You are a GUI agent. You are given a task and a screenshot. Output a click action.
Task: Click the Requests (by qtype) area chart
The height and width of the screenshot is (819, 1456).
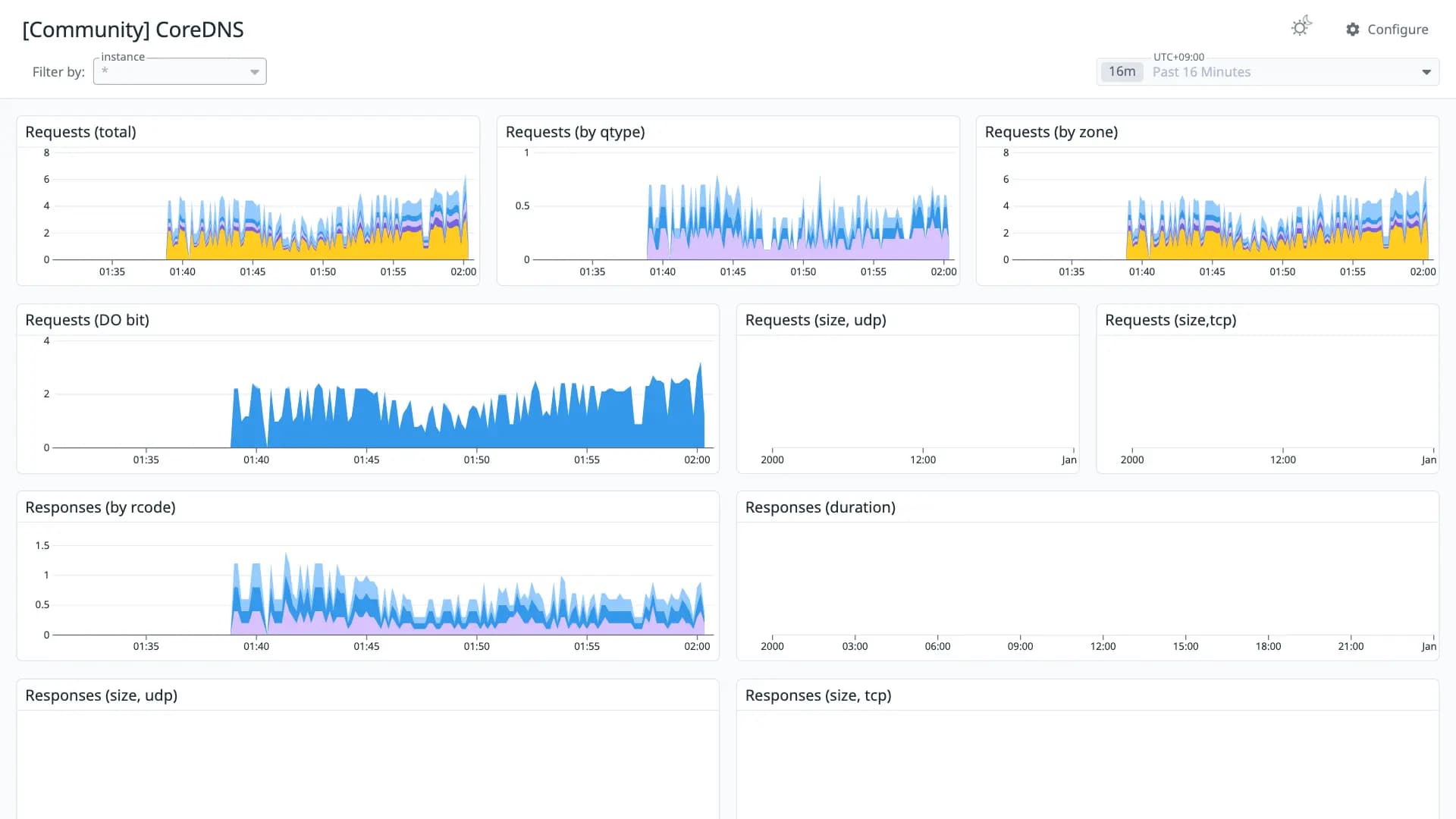[x=743, y=206]
